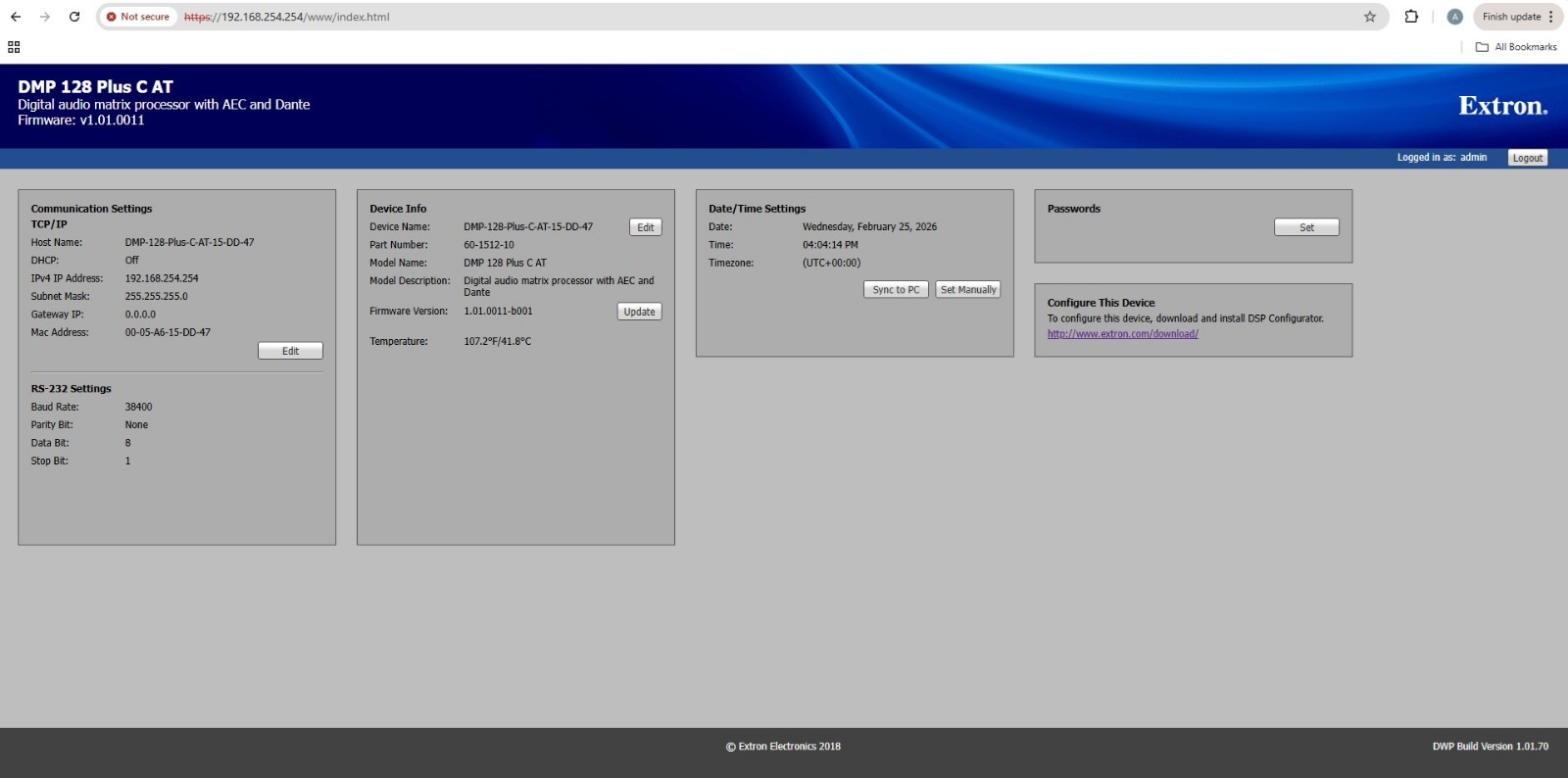
Task: Click the Temperature reading 107.2°F/41.8°C
Action: pos(497,341)
